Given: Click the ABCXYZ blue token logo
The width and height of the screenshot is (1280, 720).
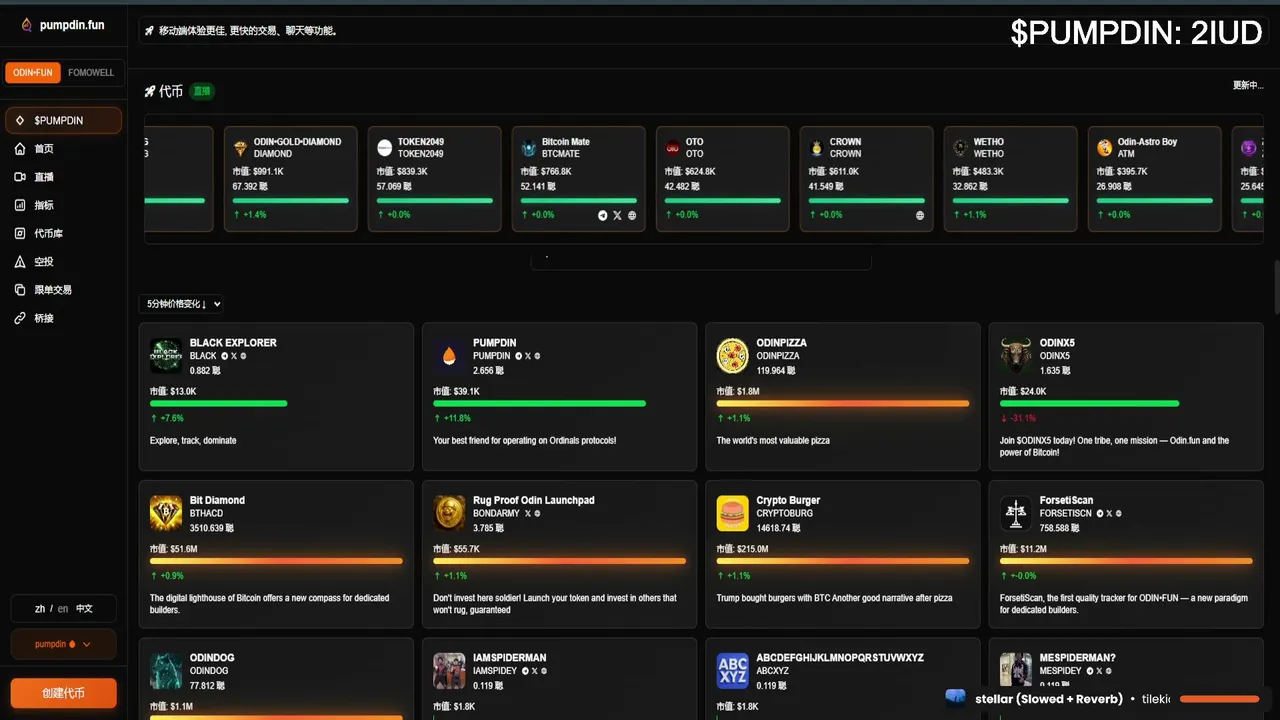Looking at the screenshot, I should pos(732,671).
